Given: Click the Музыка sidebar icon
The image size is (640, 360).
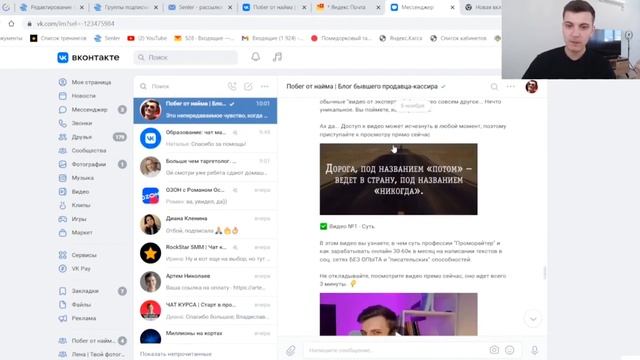Looking at the screenshot, I should point(62,178).
